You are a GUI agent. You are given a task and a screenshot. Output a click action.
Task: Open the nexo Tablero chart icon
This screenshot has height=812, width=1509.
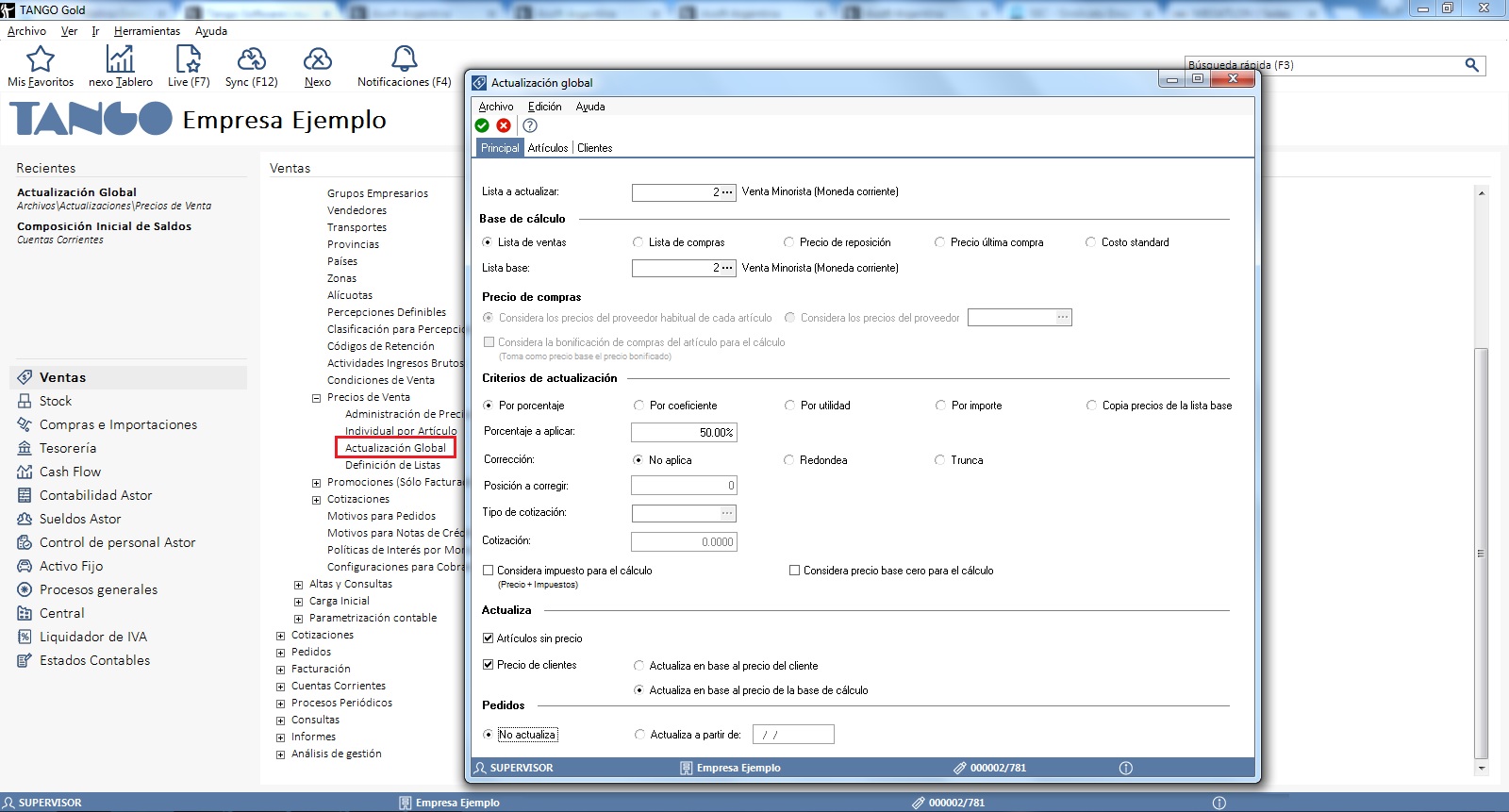(x=120, y=60)
